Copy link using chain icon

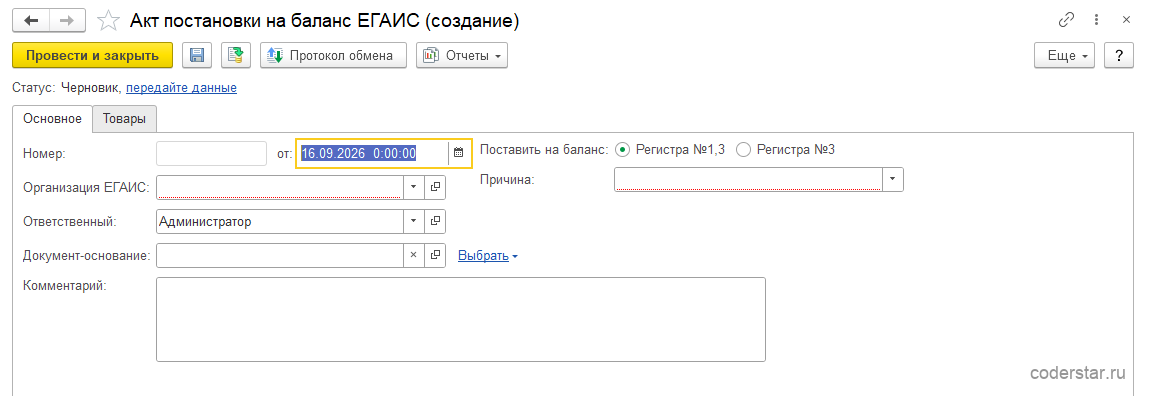(x=1066, y=21)
